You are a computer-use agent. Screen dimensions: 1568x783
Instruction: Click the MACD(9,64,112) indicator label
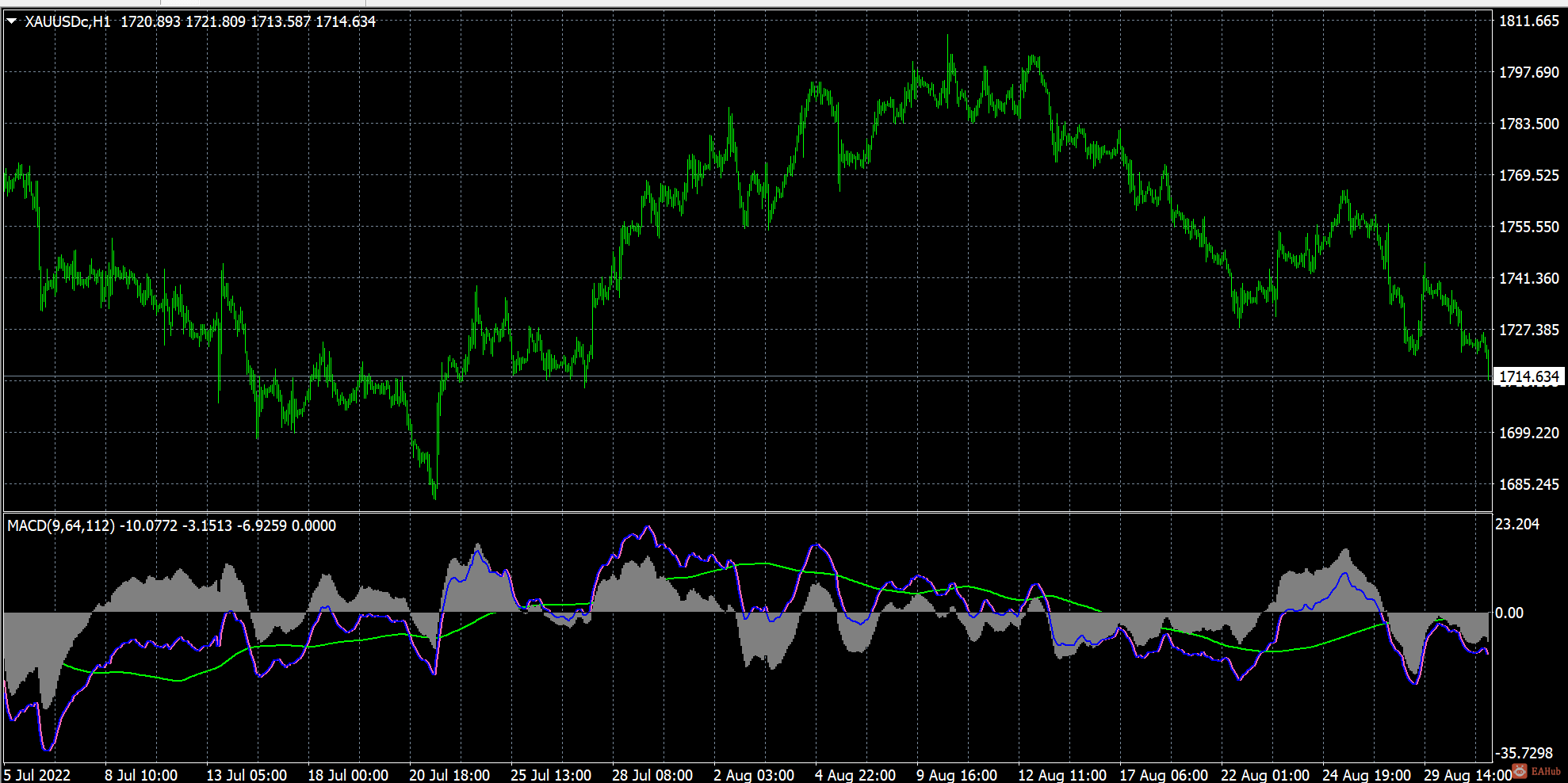pyautogui.click(x=61, y=525)
